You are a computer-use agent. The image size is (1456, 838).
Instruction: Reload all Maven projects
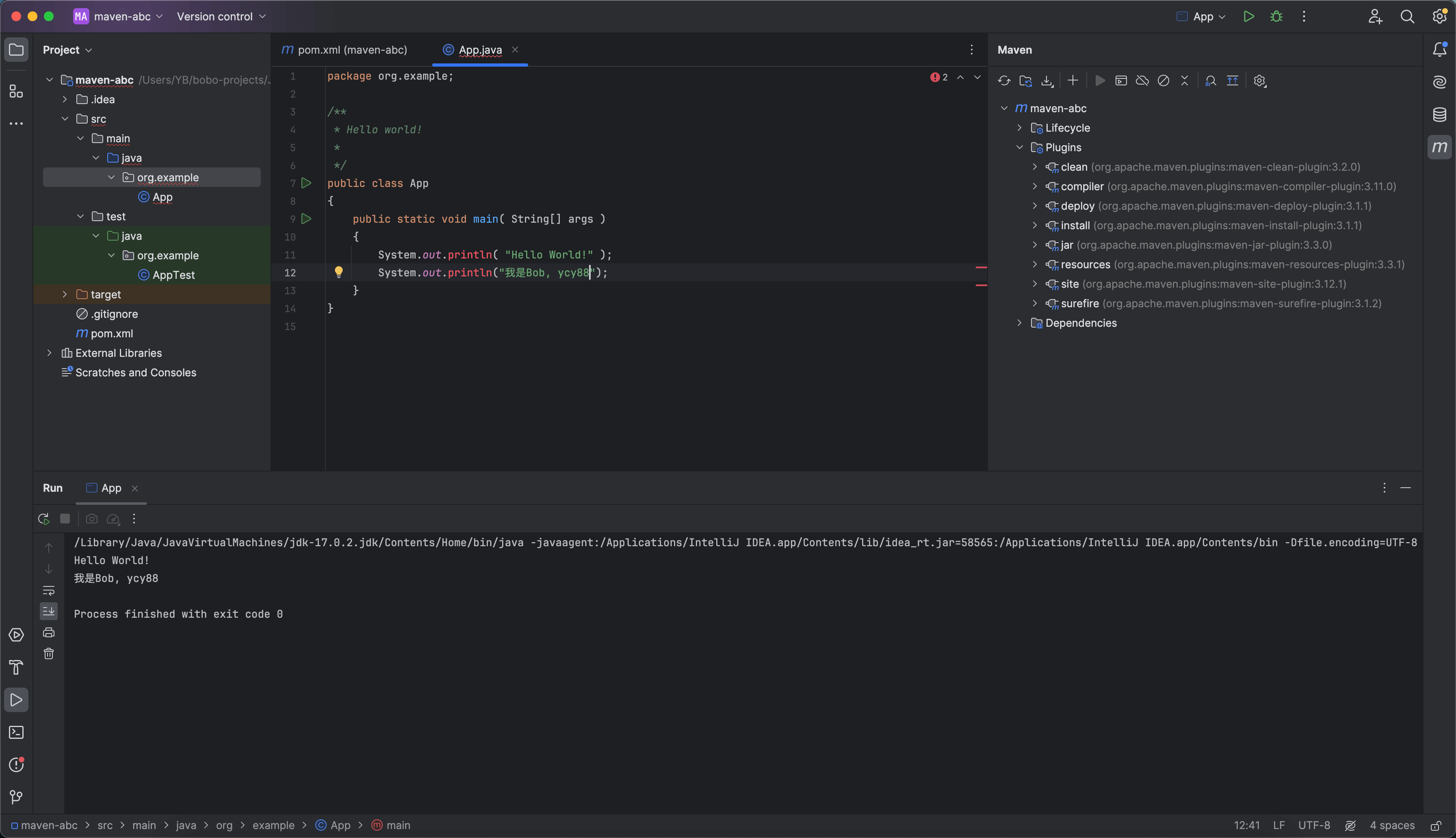click(x=1004, y=80)
